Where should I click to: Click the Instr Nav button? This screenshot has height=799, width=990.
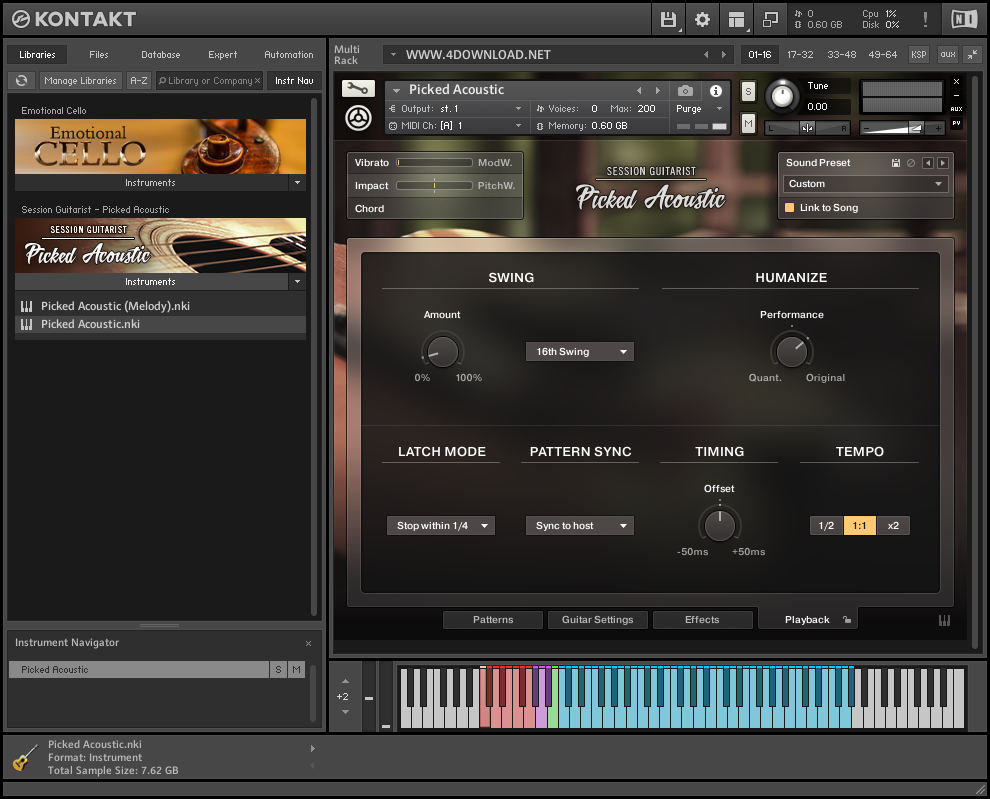pos(294,81)
